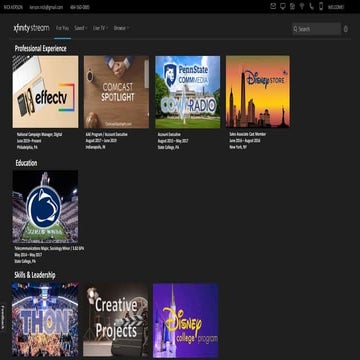Viewport: 360px width, 360px height.
Task: Select the Comcast Spotlight tile
Action: coord(116,92)
